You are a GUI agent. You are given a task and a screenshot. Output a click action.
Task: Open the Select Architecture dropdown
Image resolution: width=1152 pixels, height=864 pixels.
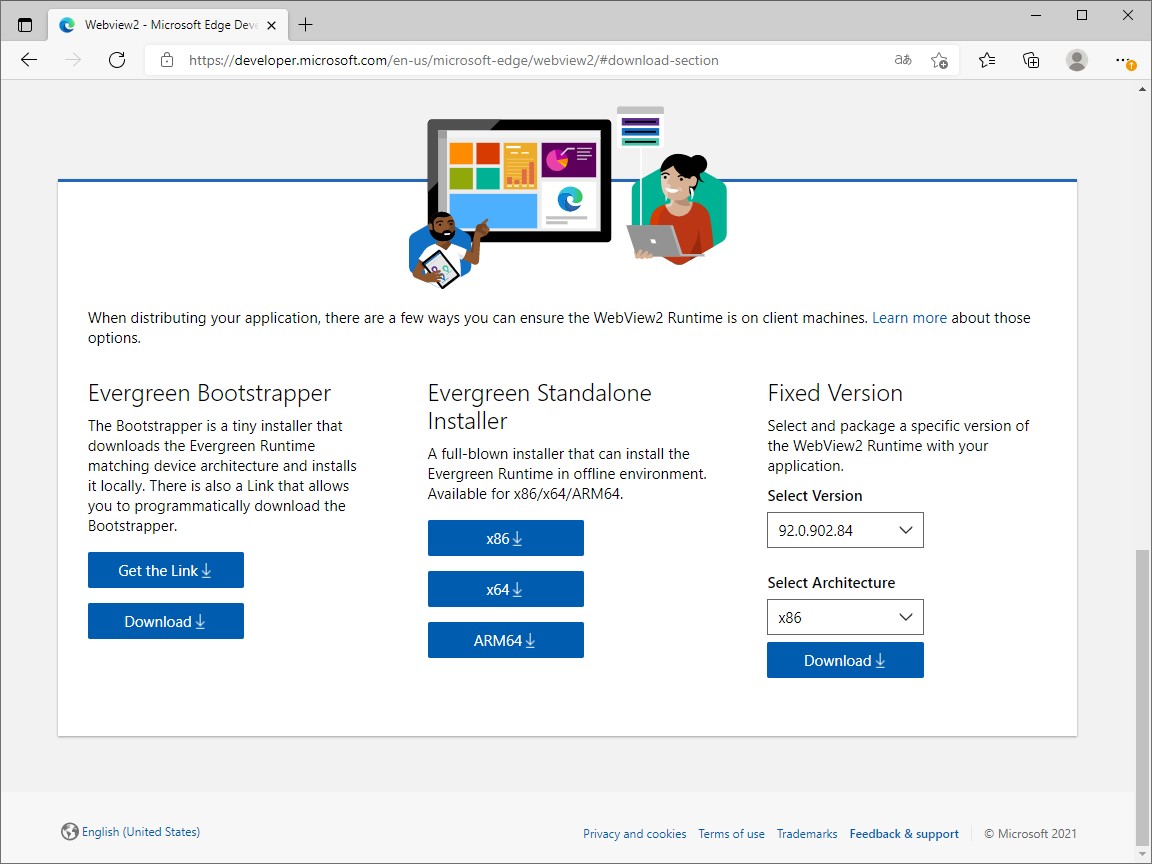click(x=845, y=617)
